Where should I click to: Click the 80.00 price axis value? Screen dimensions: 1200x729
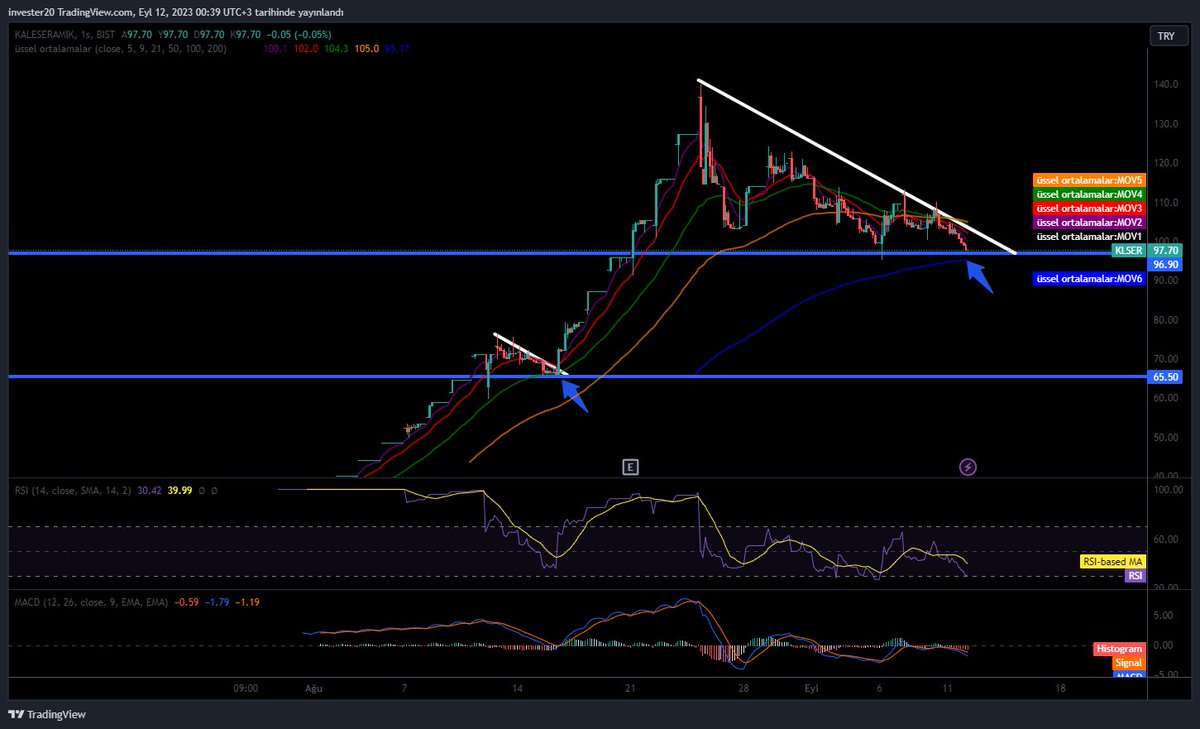point(1166,320)
